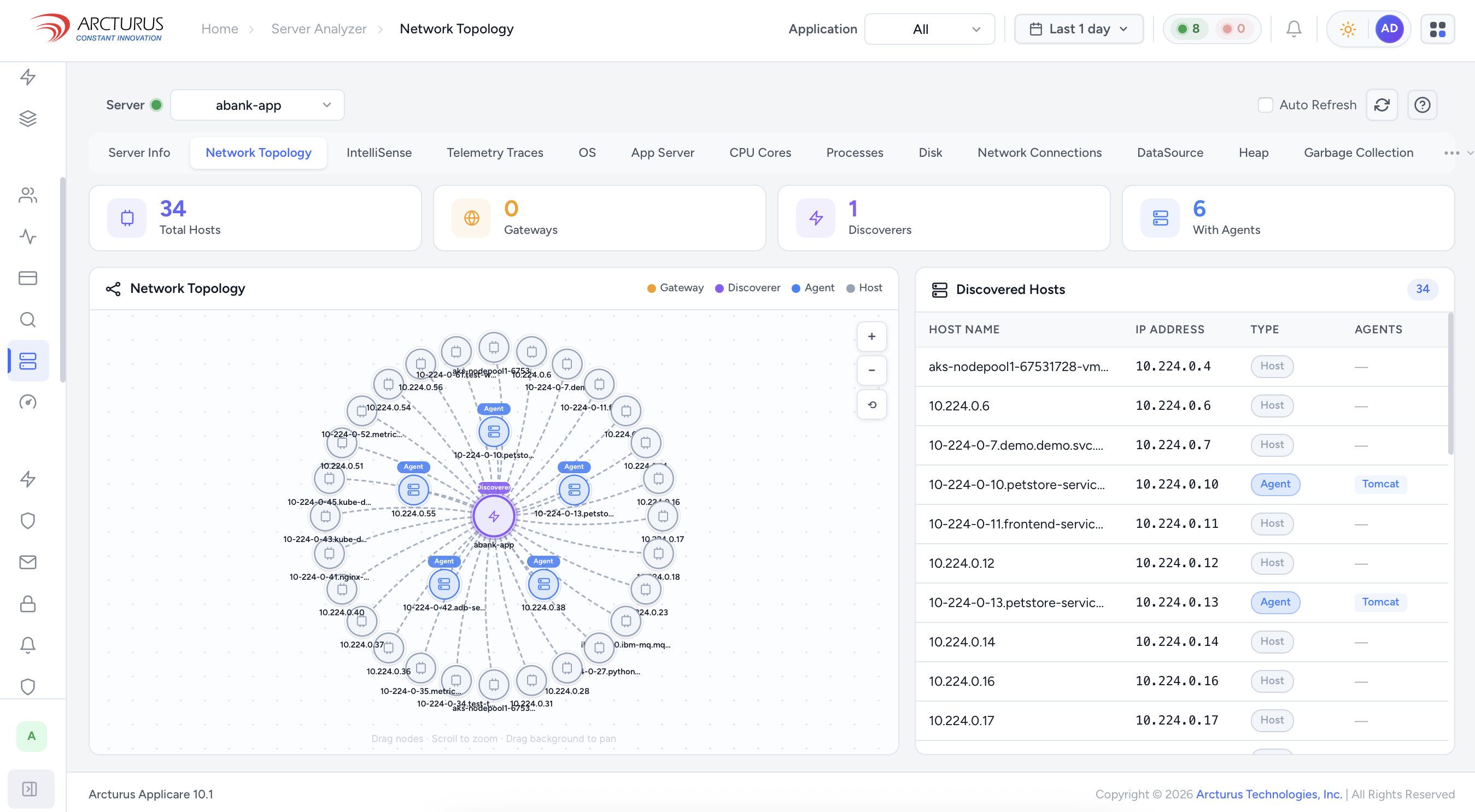1475x812 pixels.
Task: Open the Application All dropdown
Action: pos(929,28)
